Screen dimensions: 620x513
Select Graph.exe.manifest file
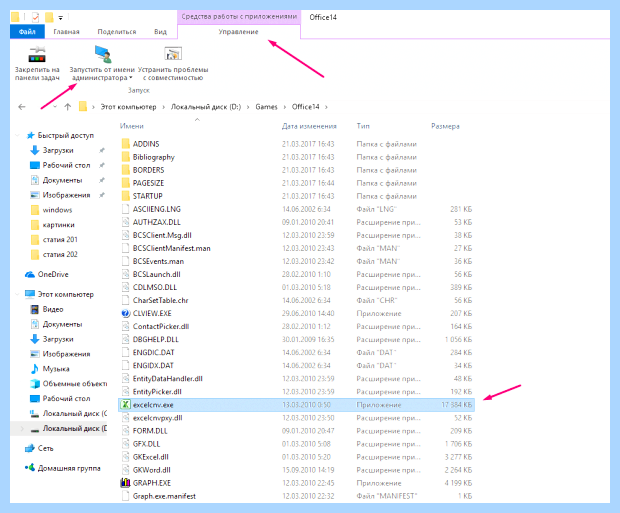(164, 496)
